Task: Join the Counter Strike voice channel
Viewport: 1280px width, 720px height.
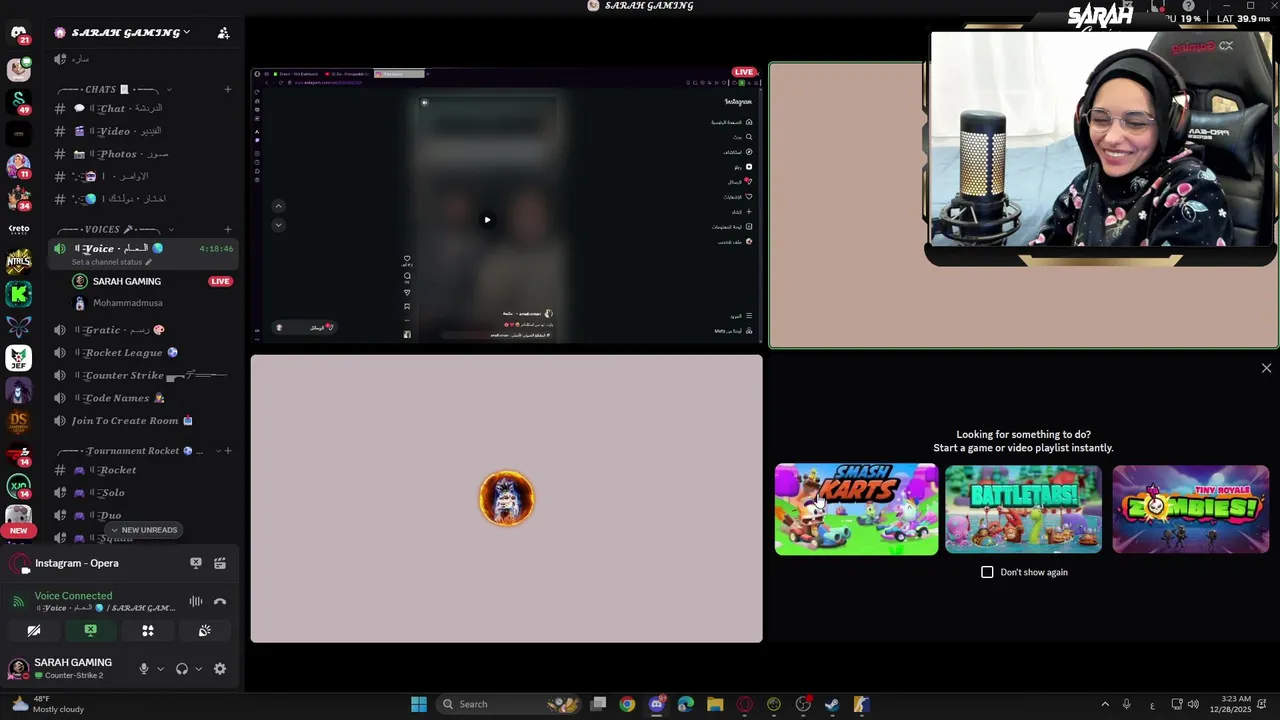Action: (x=143, y=376)
